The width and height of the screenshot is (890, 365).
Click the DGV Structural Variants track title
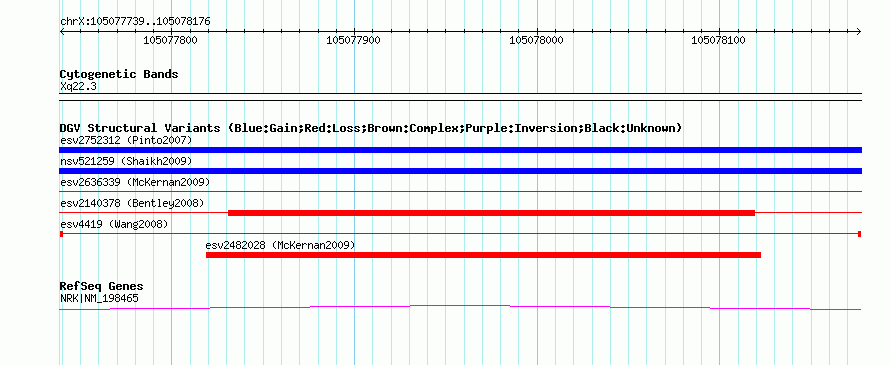pyautogui.click(x=371, y=128)
